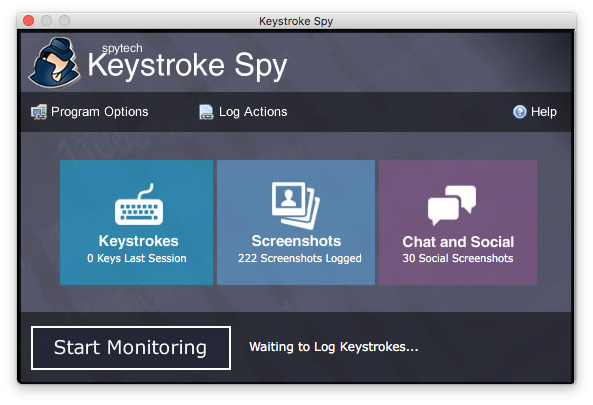Screen dimensions: 593x405
Task: Click the speech bubbles chat icon
Action: pos(452,205)
